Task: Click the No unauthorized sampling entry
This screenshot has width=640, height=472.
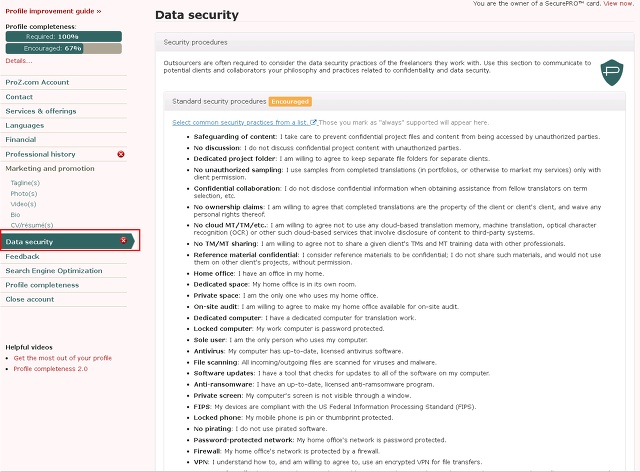Action: click(397, 174)
